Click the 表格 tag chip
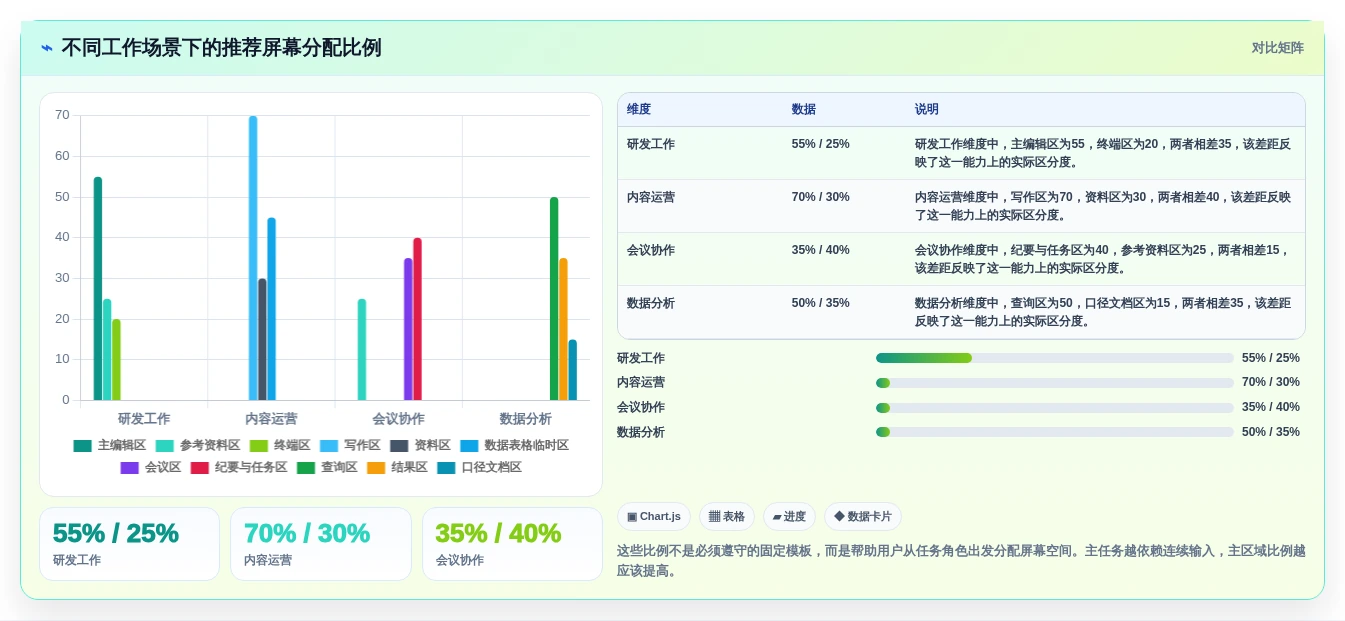This screenshot has height=621, width=1345. (727, 517)
